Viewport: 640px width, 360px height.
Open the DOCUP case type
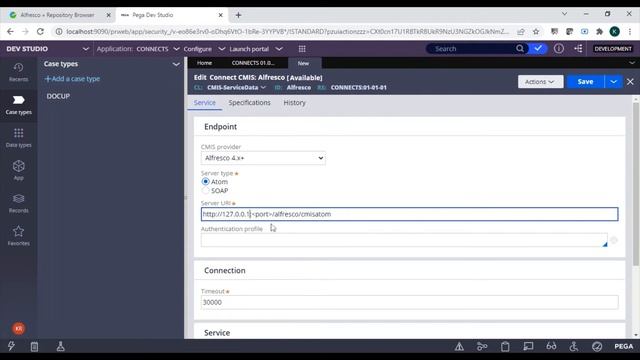58,96
